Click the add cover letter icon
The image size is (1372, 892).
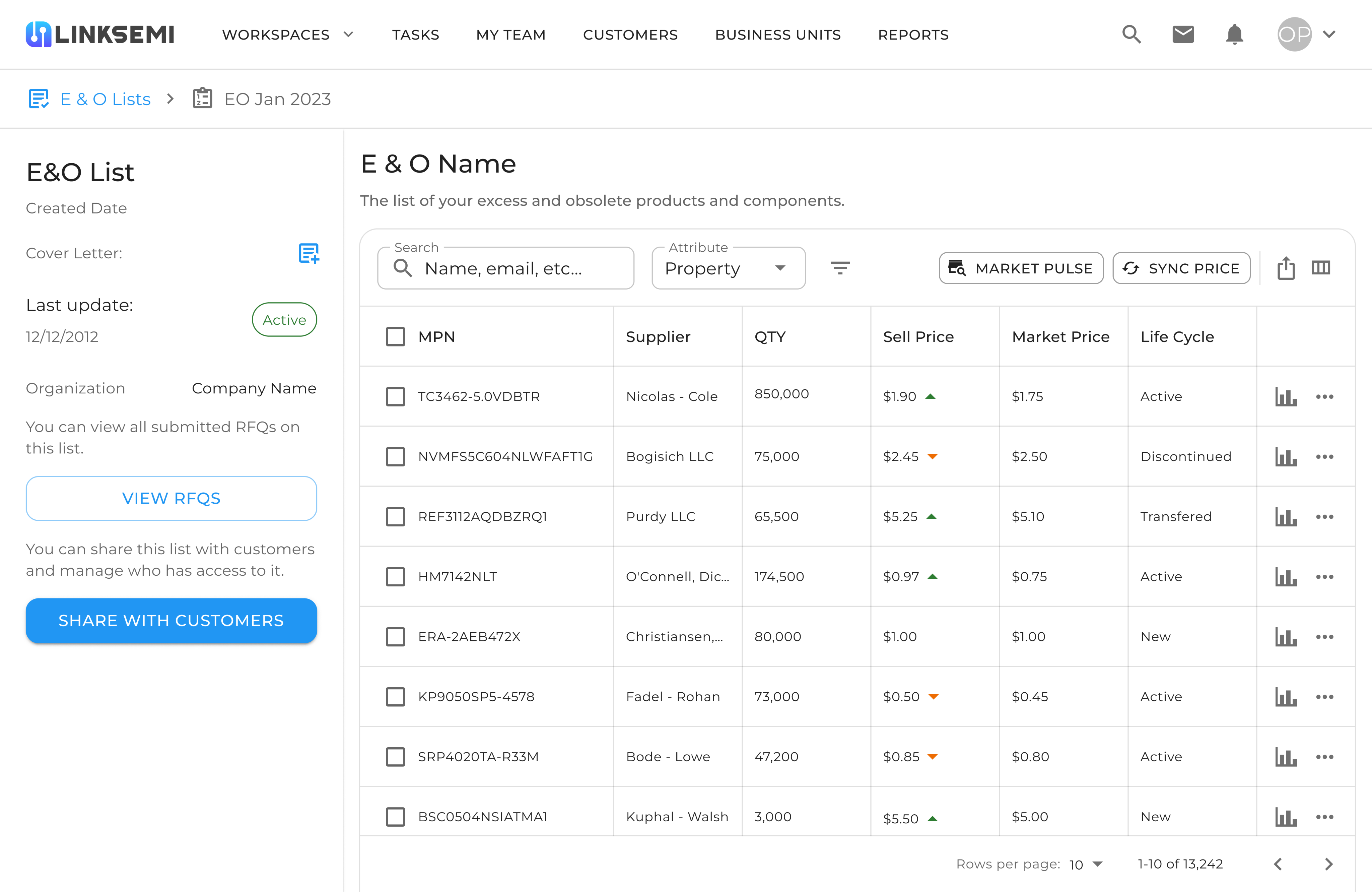coord(308,253)
